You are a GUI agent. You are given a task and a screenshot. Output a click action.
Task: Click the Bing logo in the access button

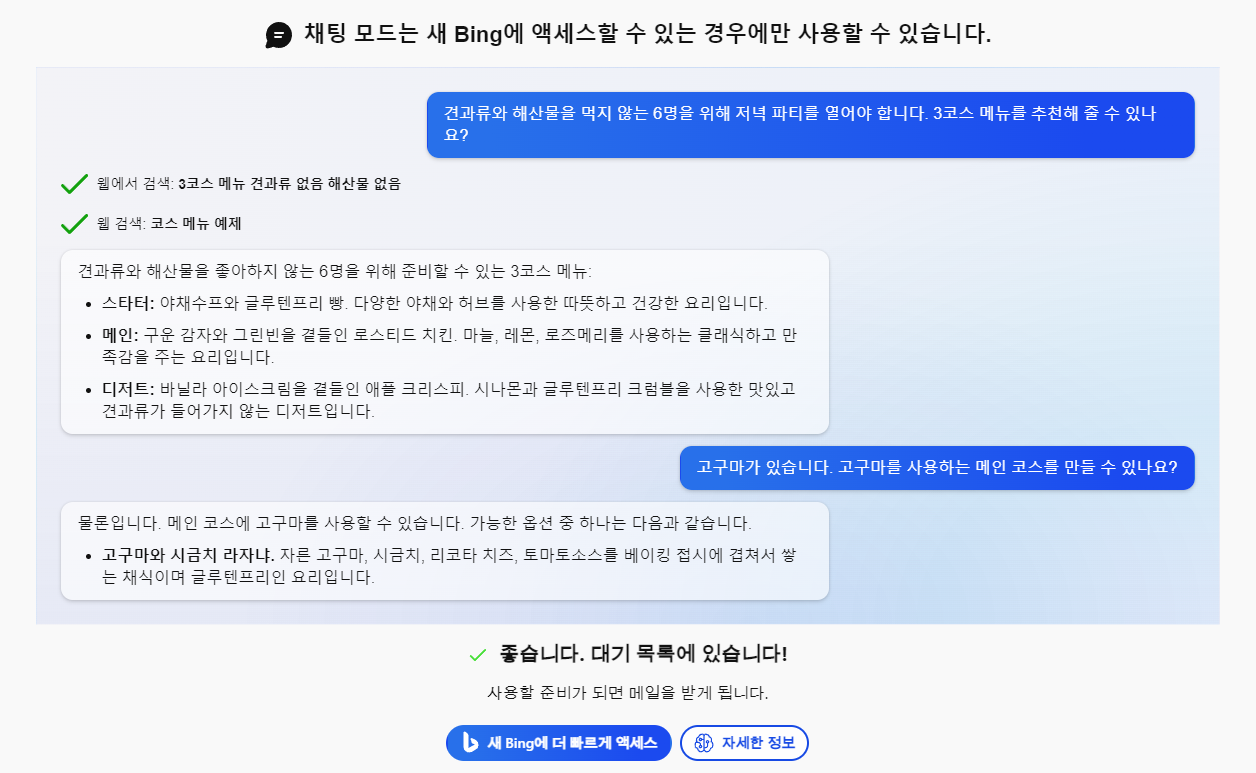tap(470, 743)
